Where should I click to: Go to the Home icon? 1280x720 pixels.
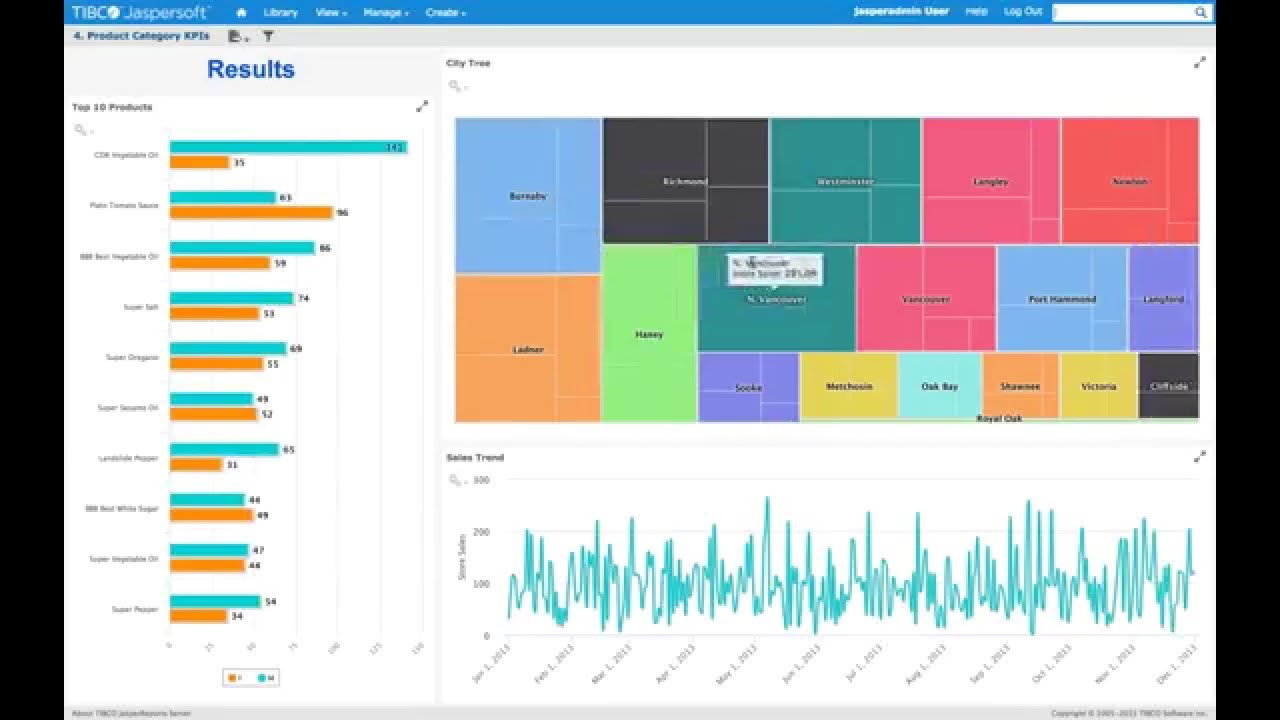(x=241, y=12)
